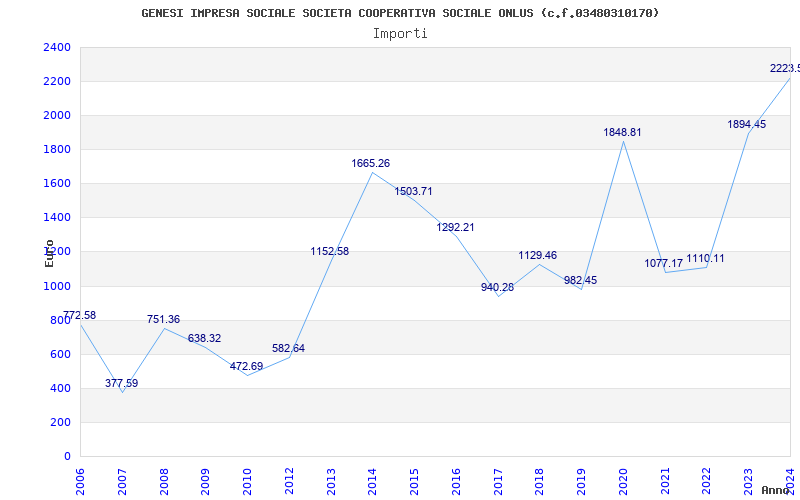
Task: Select data label 1848.81
Action: tap(622, 133)
